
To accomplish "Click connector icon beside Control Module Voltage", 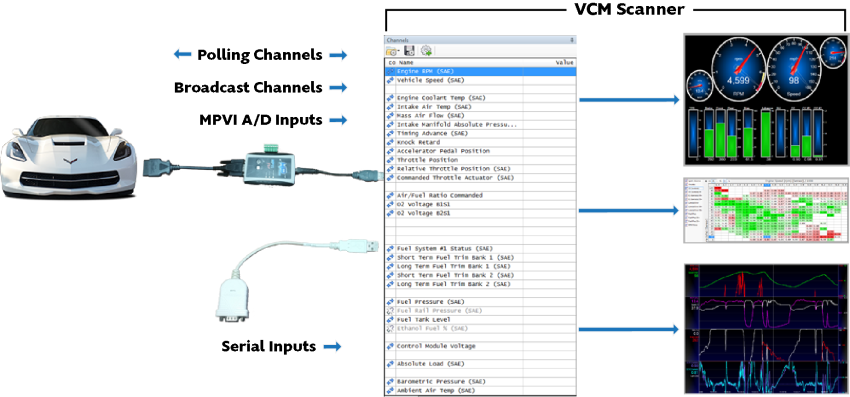I will (390, 346).
